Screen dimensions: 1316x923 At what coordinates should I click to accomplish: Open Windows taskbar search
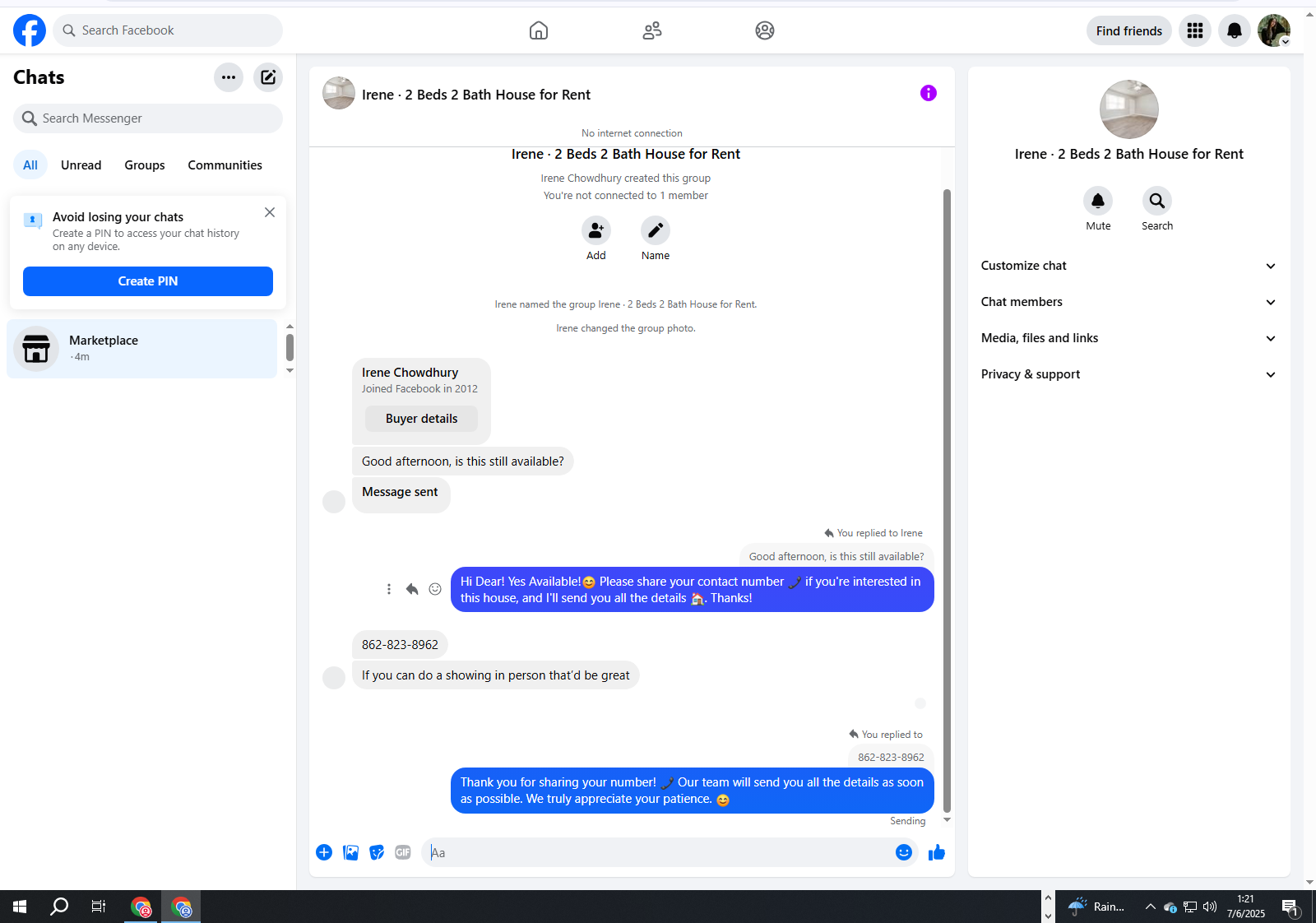point(59,907)
